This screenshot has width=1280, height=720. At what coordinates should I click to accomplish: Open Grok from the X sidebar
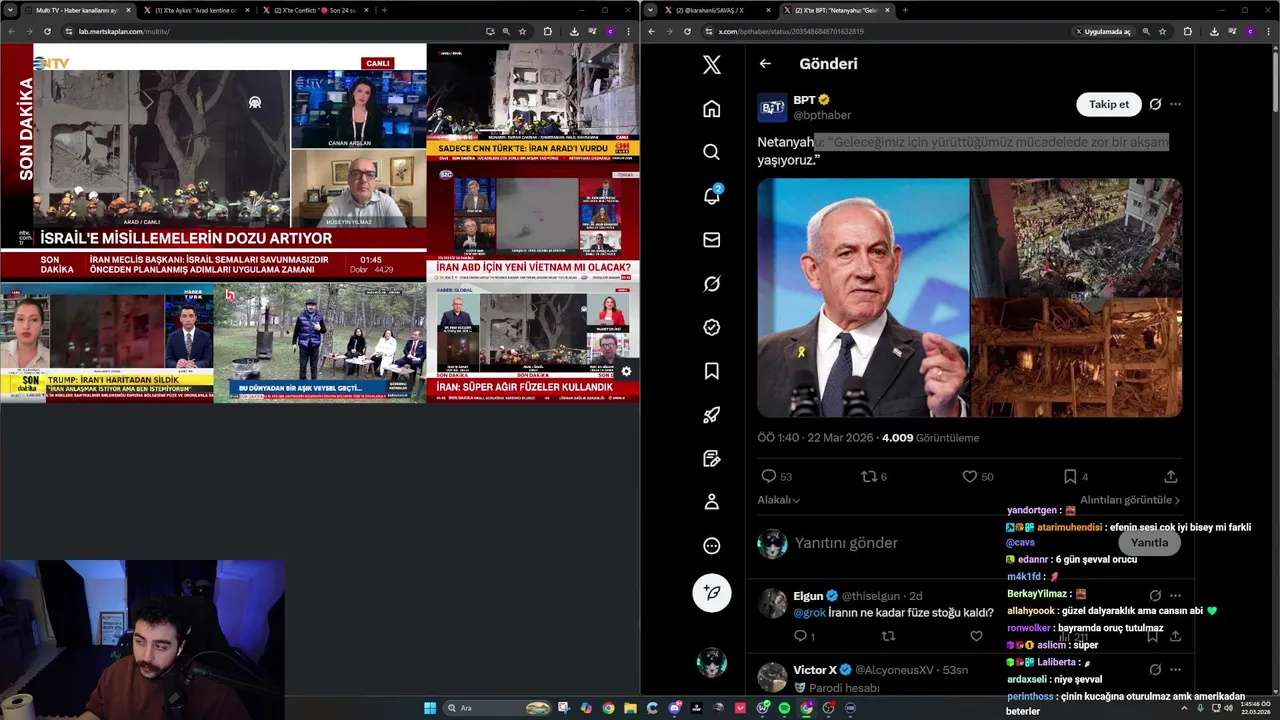pyautogui.click(x=711, y=283)
